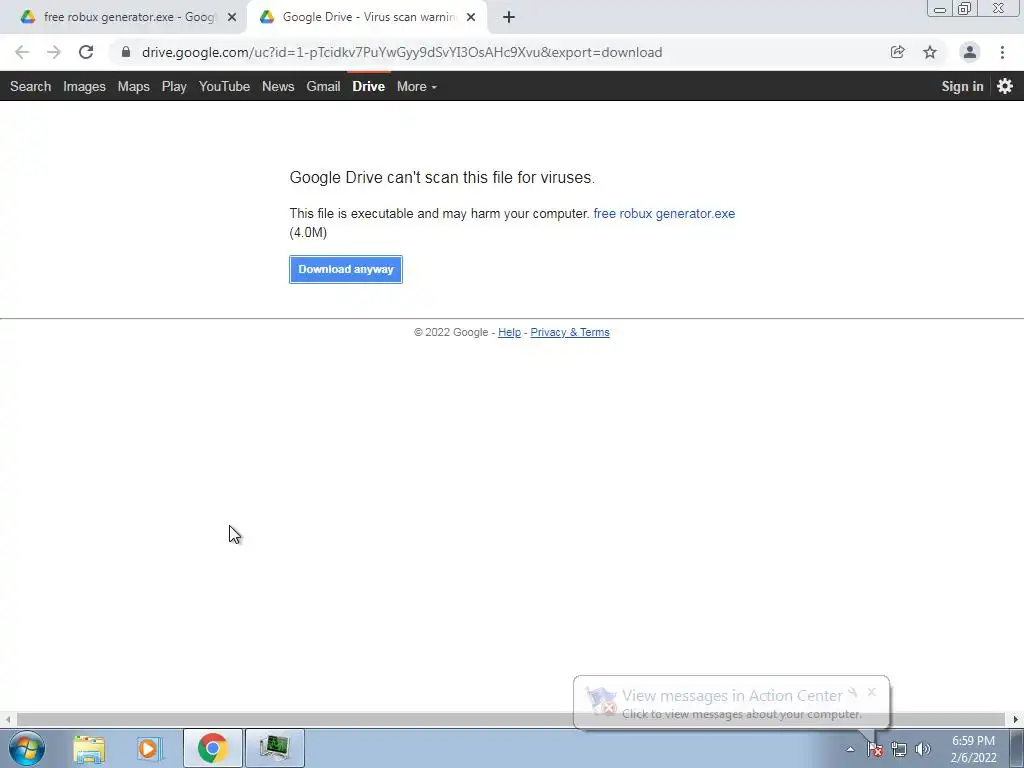1024x768 pixels.
Task: Click the browser forward arrow
Action: (x=54, y=52)
